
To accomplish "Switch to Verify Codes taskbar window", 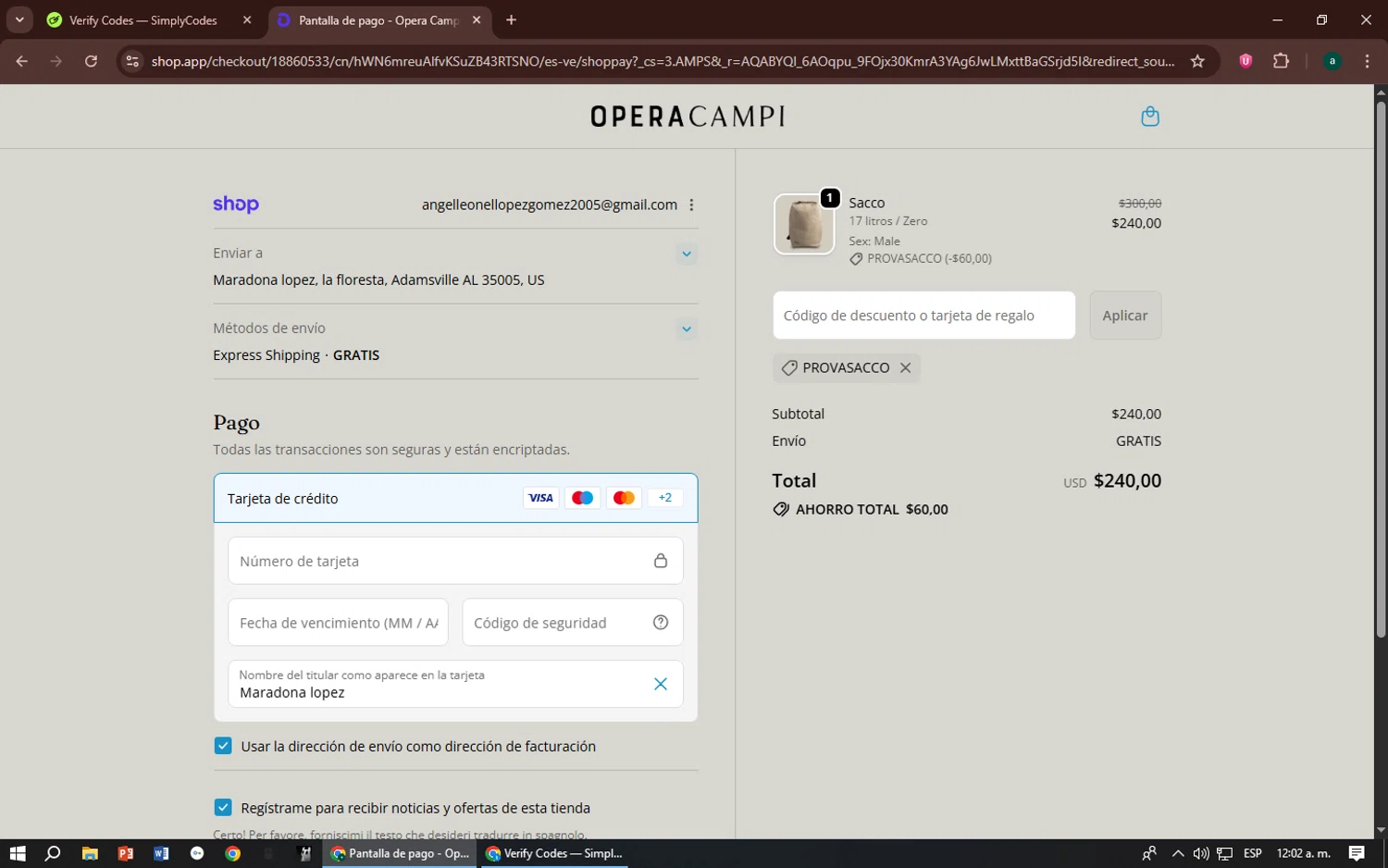I will pyautogui.click(x=554, y=853).
